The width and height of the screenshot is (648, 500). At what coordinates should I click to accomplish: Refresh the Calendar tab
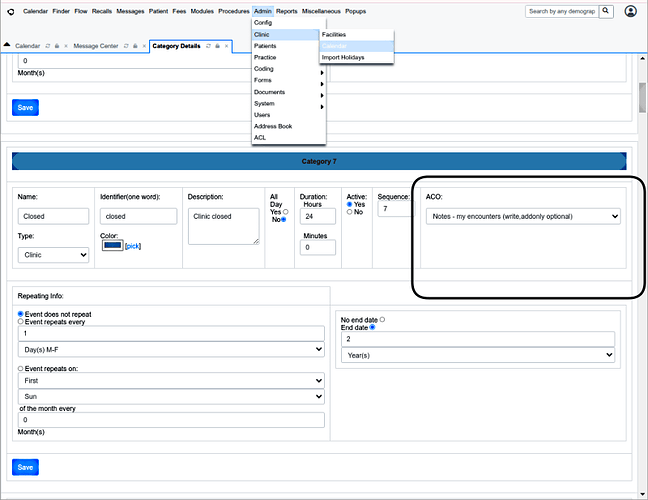(x=48, y=46)
